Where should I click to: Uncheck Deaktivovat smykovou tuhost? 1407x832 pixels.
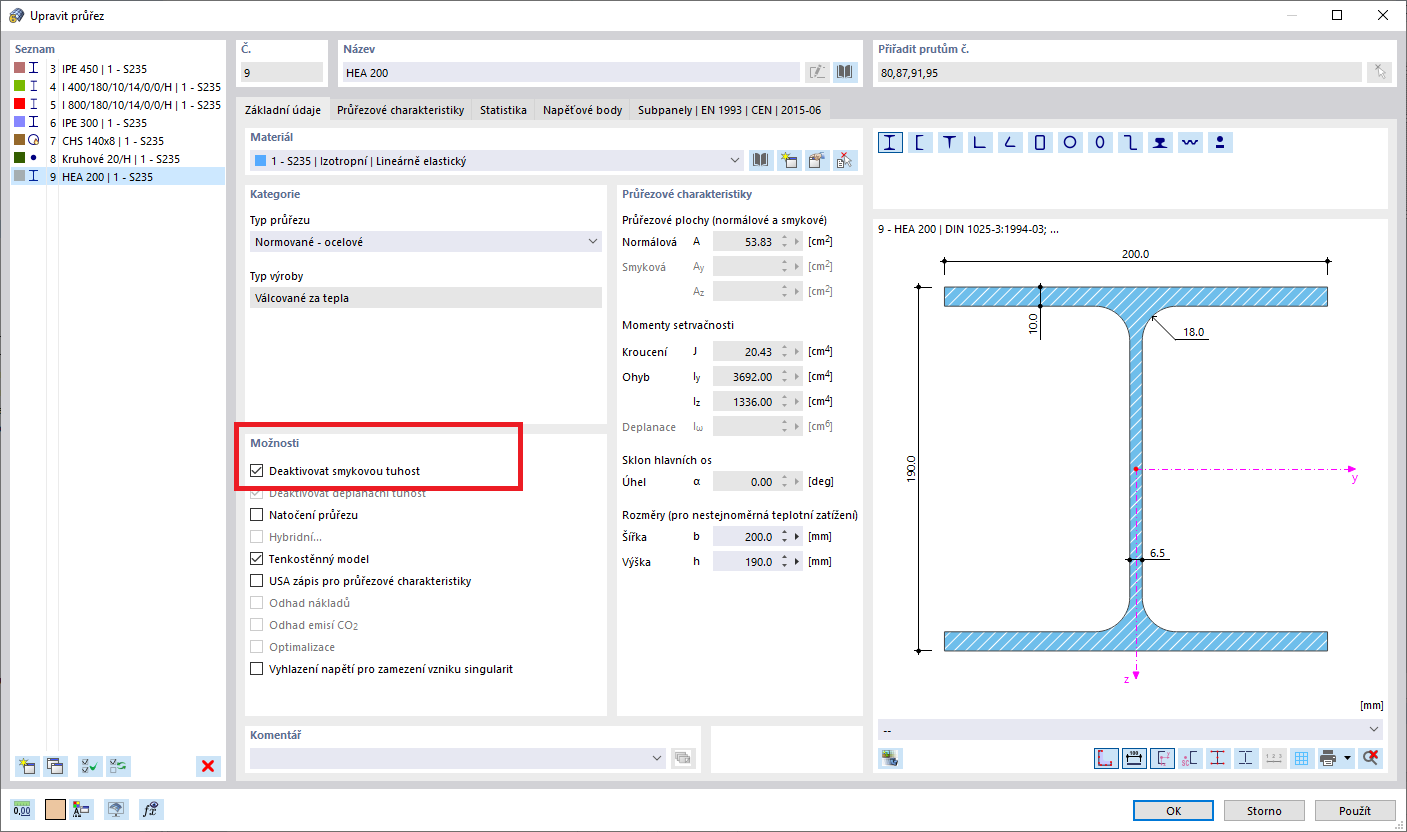point(256,471)
